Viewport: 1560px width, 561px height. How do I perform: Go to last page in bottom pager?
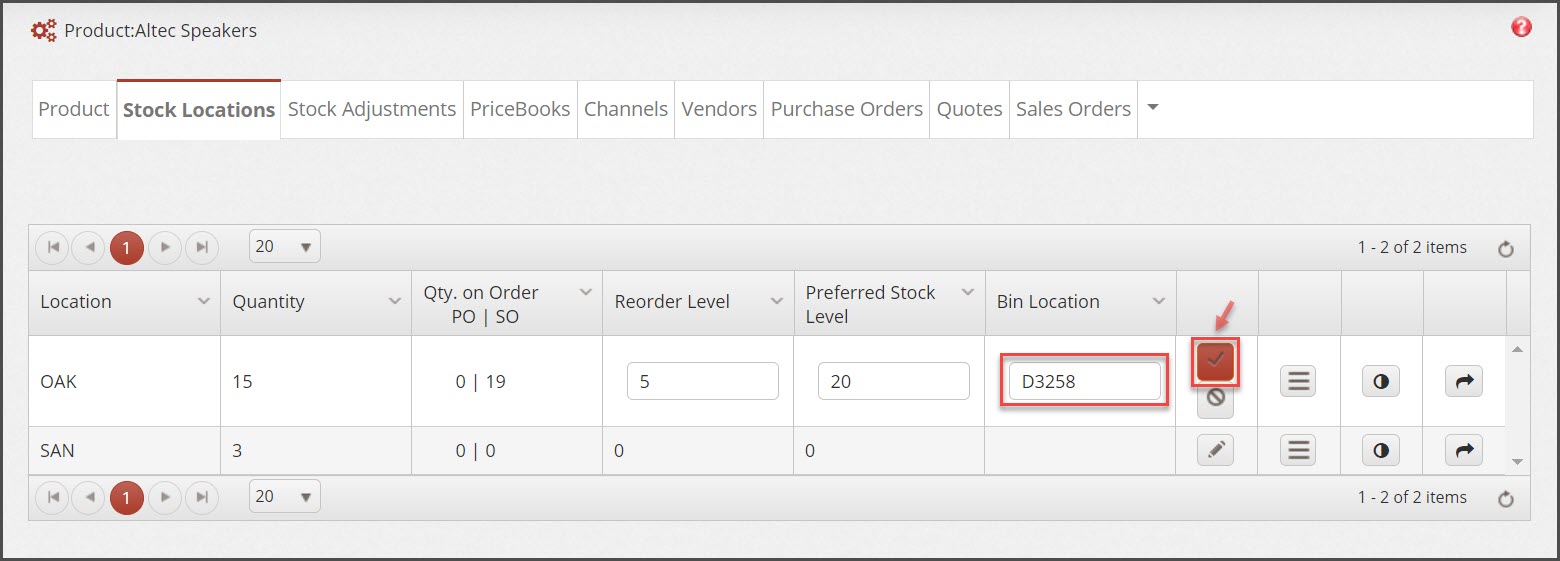click(x=201, y=497)
